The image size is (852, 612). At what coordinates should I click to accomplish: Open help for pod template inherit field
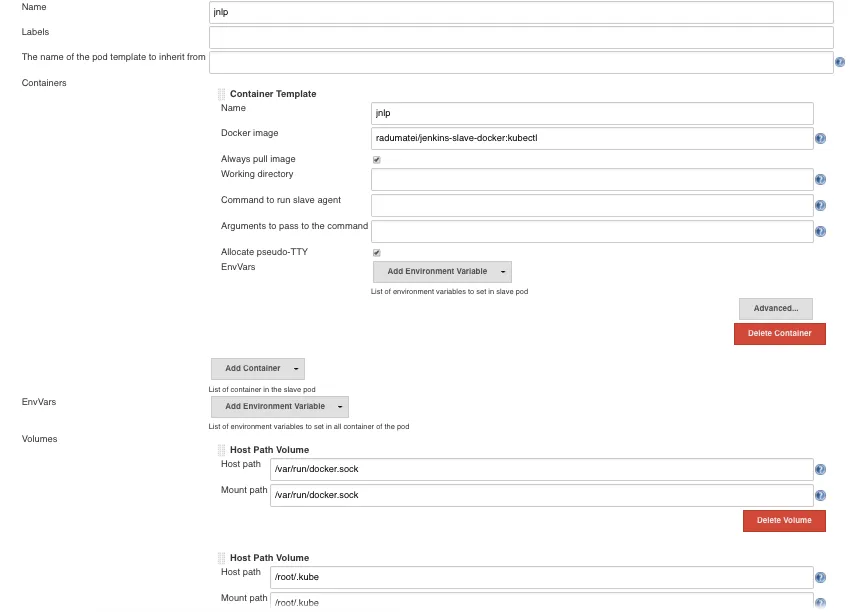(x=840, y=63)
